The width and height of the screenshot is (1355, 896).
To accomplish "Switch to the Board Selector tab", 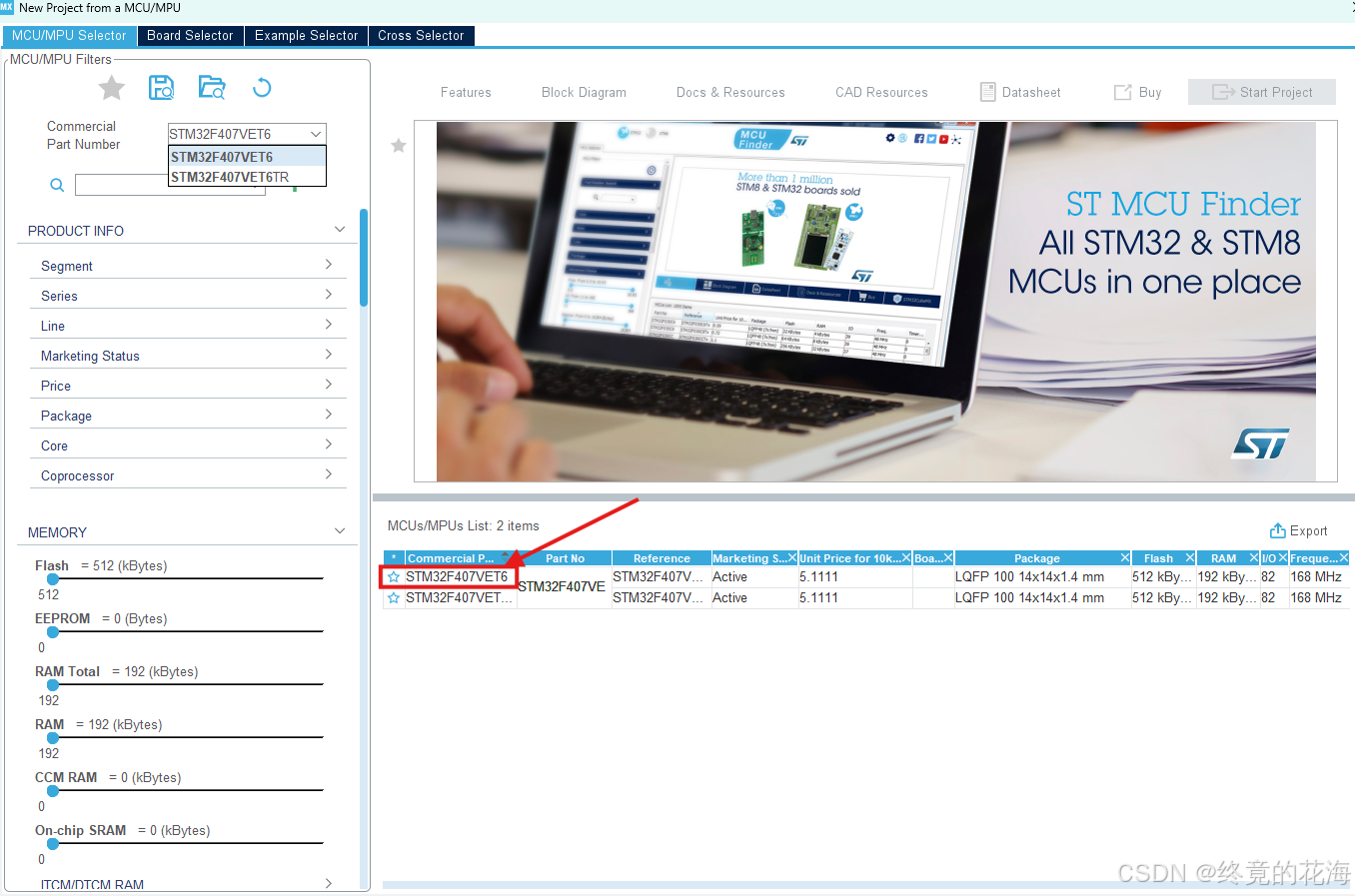I will [x=190, y=35].
